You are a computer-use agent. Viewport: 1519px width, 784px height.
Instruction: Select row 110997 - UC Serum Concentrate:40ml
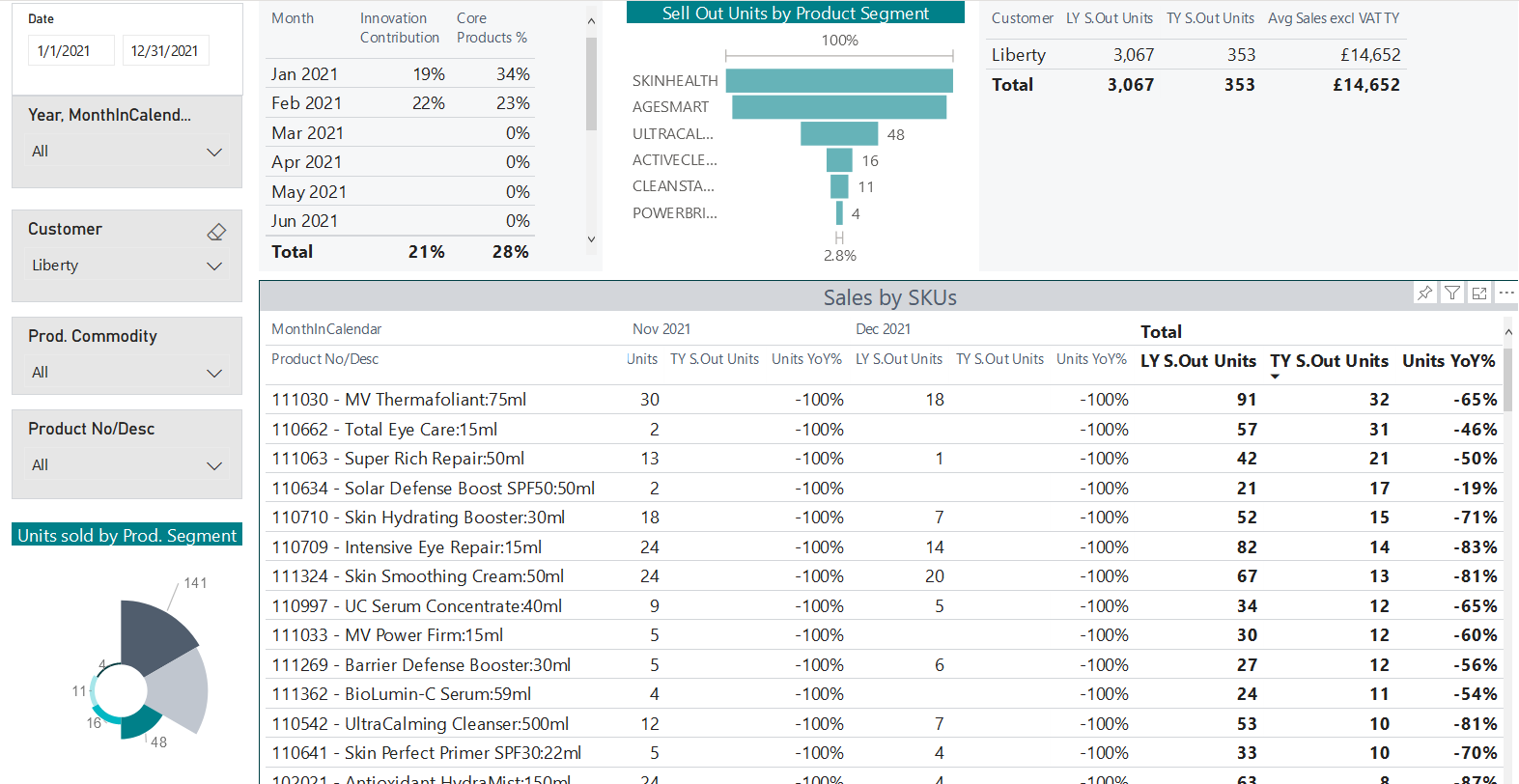click(883, 606)
